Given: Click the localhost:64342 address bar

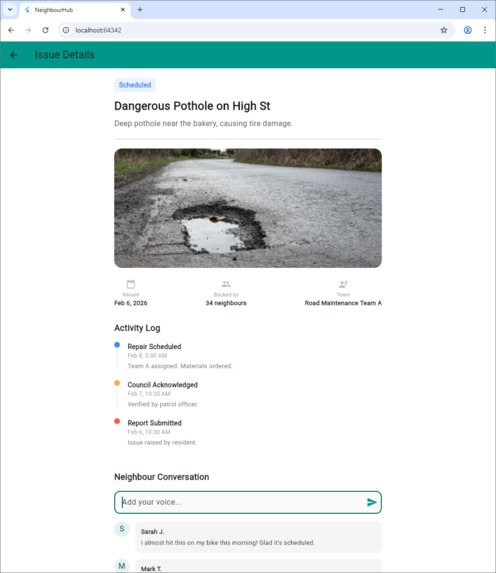Looking at the screenshot, I should coord(256,30).
